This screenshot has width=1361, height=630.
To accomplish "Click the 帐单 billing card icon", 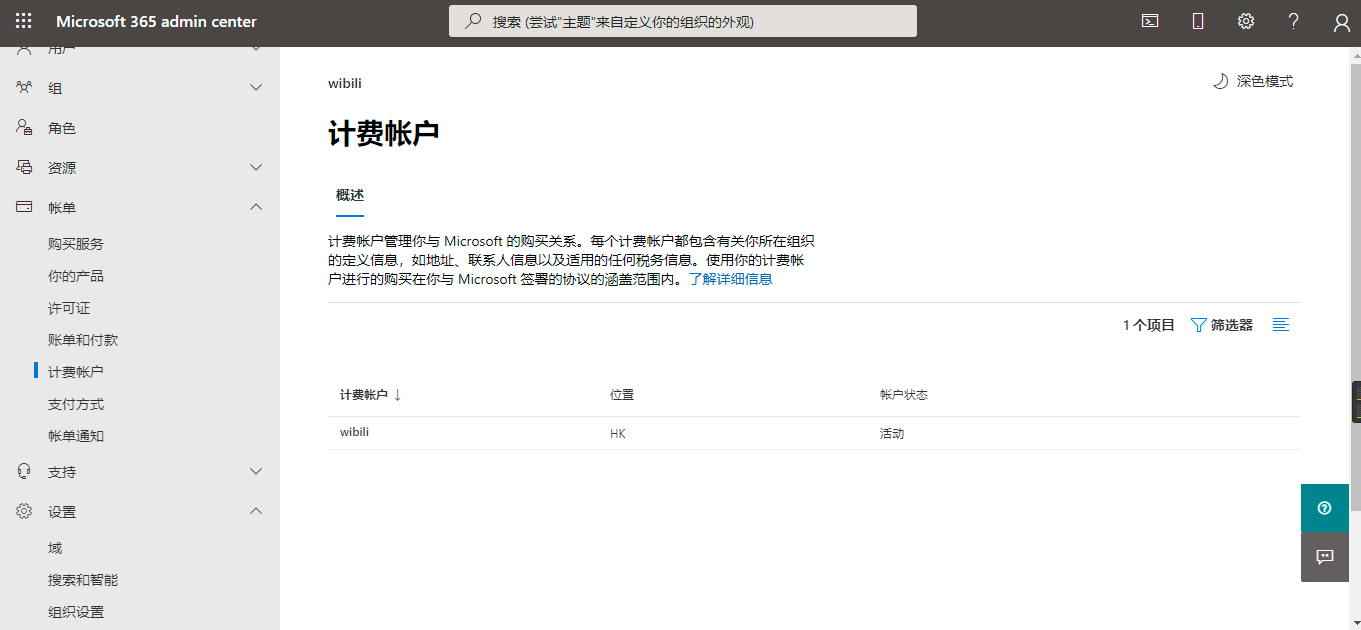I will [x=24, y=208].
